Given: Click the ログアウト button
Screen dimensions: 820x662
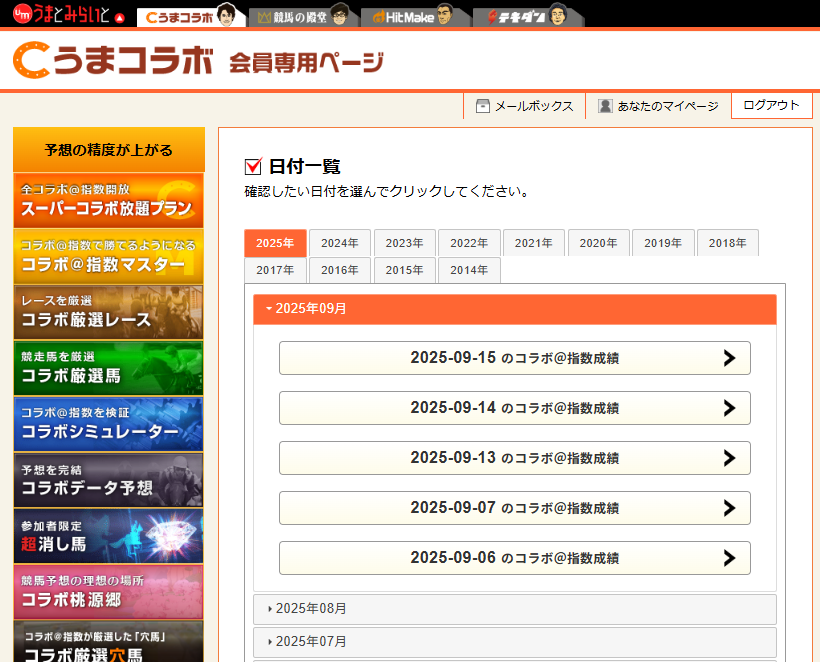Looking at the screenshot, I should click(x=771, y=105).
